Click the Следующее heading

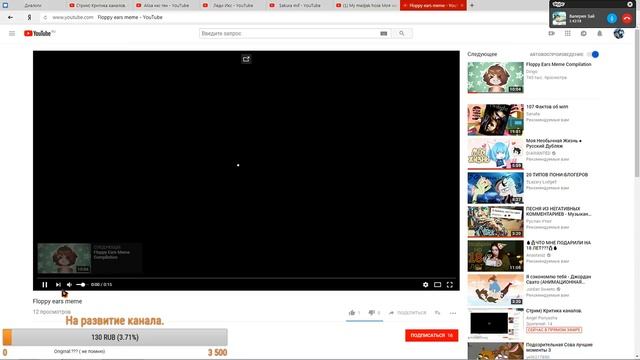[482, 54]
